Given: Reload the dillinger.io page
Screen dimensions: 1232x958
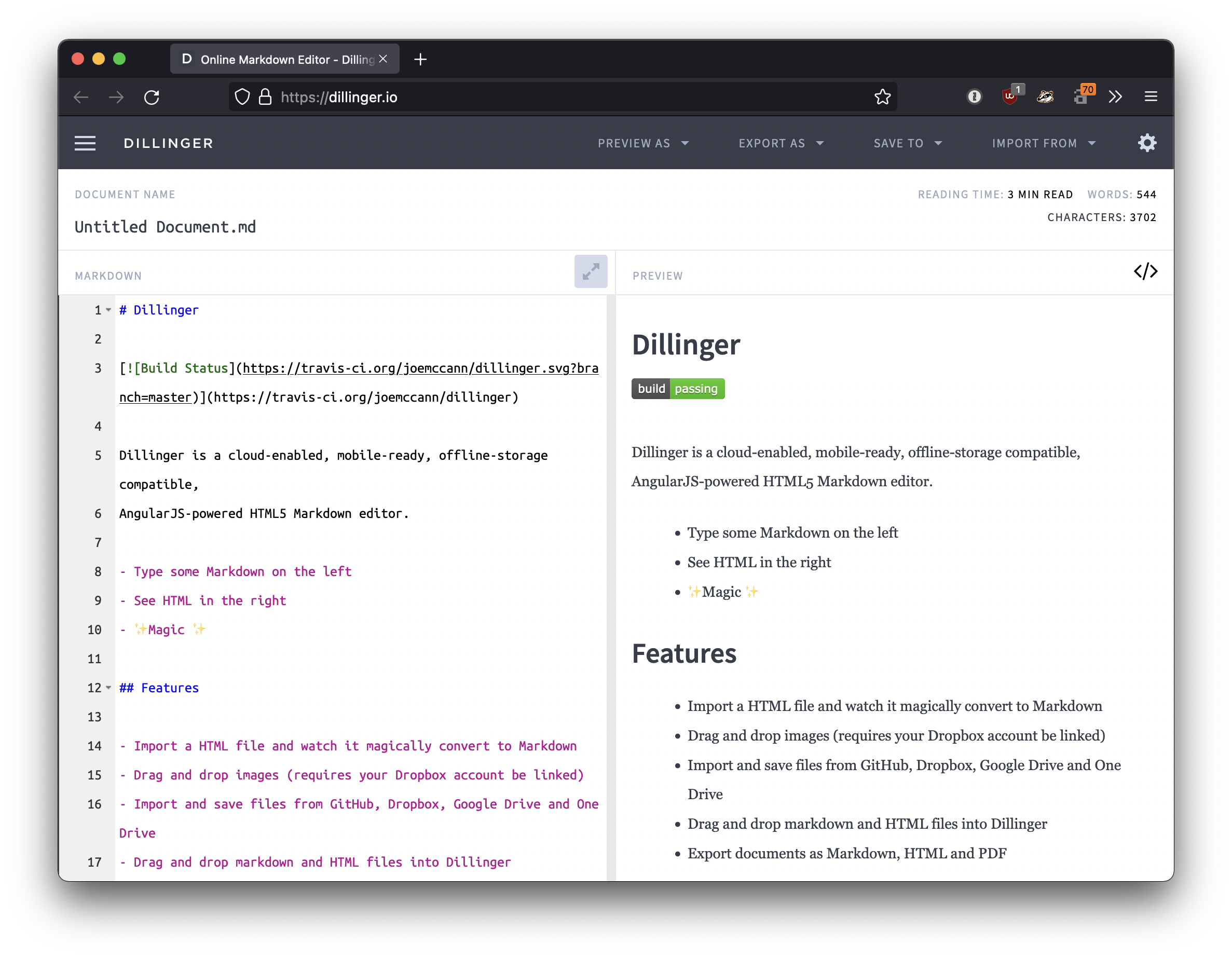Looking at the screenshot, I should (x=151, y=97).
